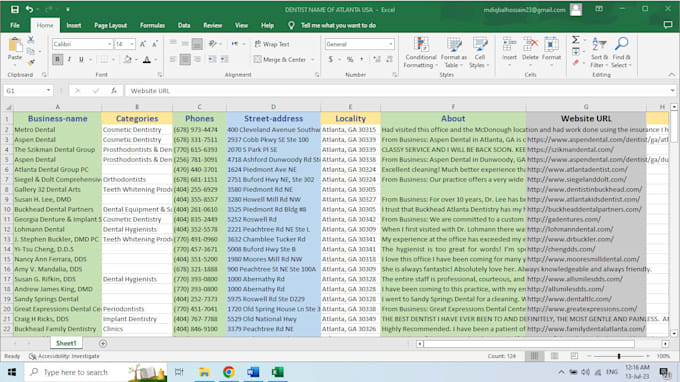Image resolution: width=680 pixels, height=382 pixels.
Task: Switch to the Formulas tab
Action: [152, 25]
